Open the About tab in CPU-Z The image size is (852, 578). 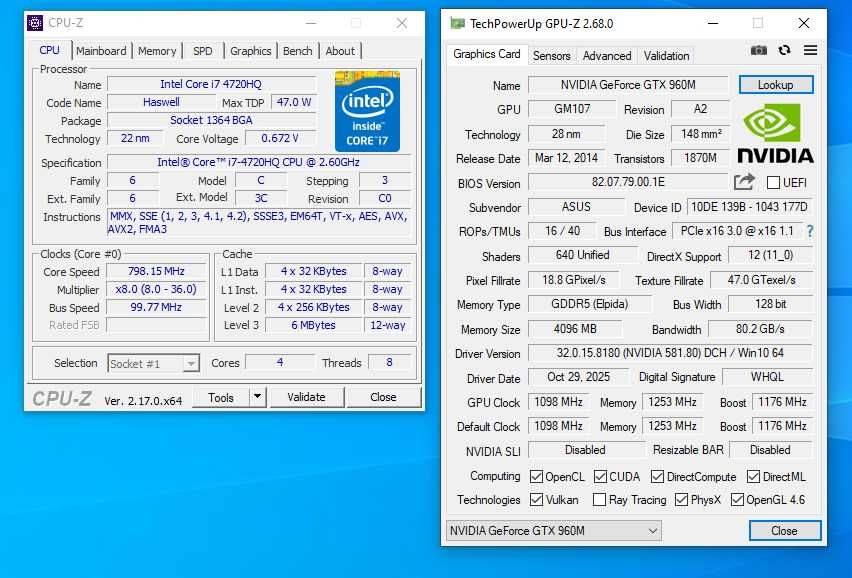pos(340,51)
